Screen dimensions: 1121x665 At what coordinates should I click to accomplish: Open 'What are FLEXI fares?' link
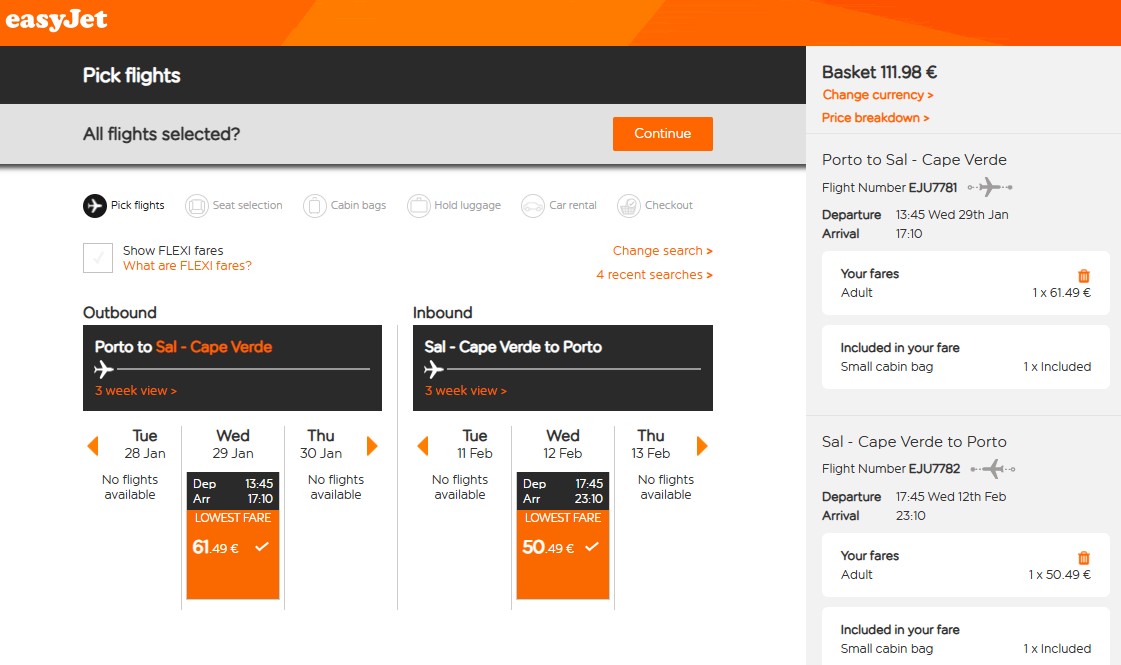point(187,266)
